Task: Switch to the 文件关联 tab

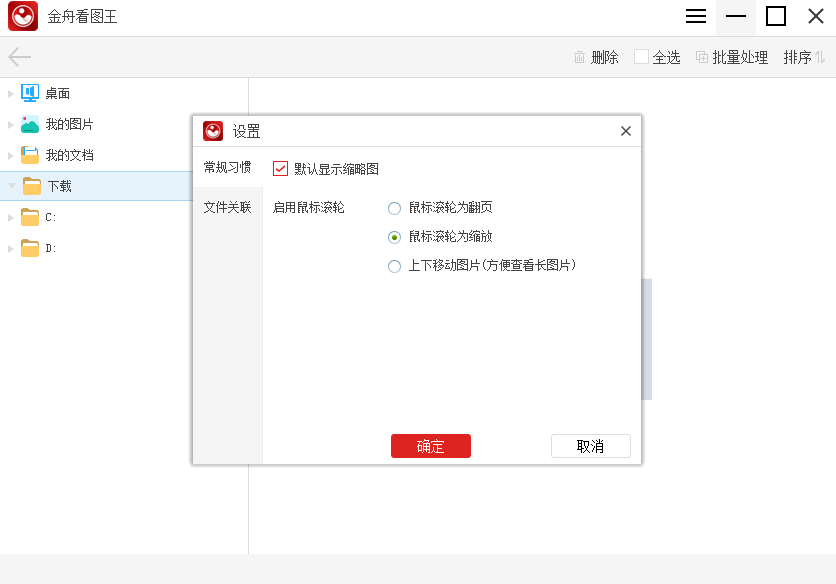Action: 228,207
